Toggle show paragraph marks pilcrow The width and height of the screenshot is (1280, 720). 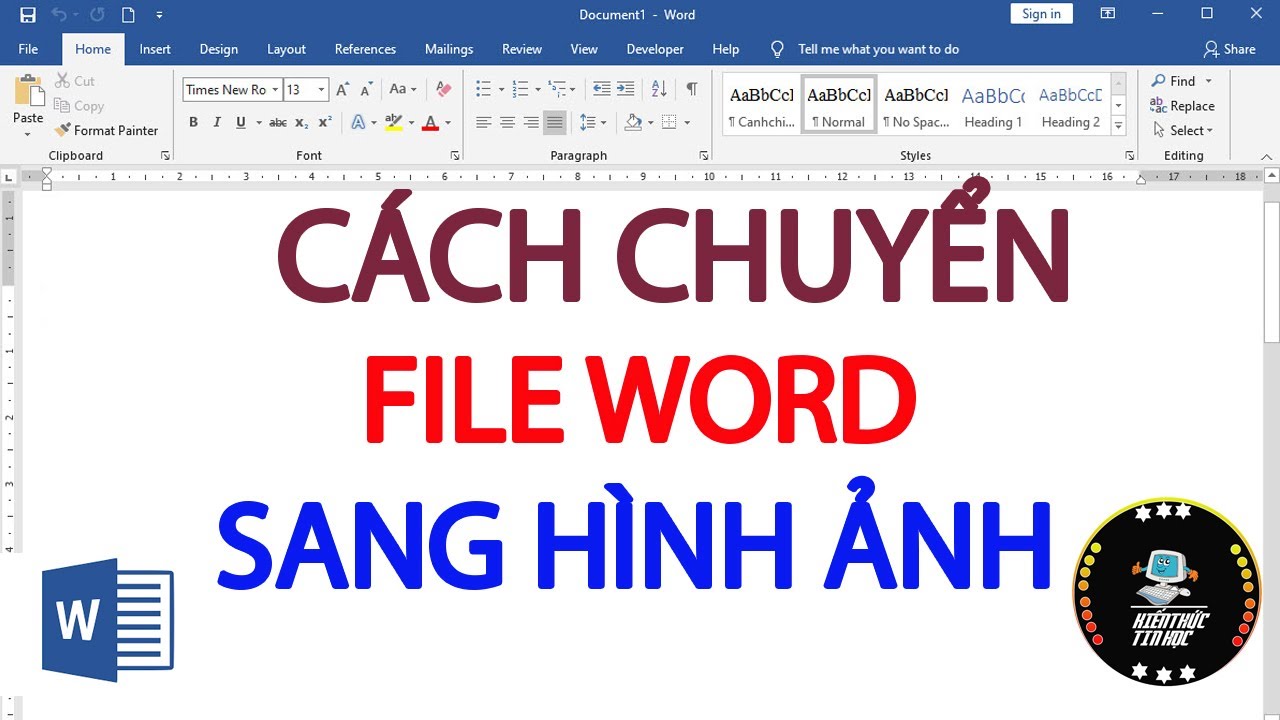(691, 89)
